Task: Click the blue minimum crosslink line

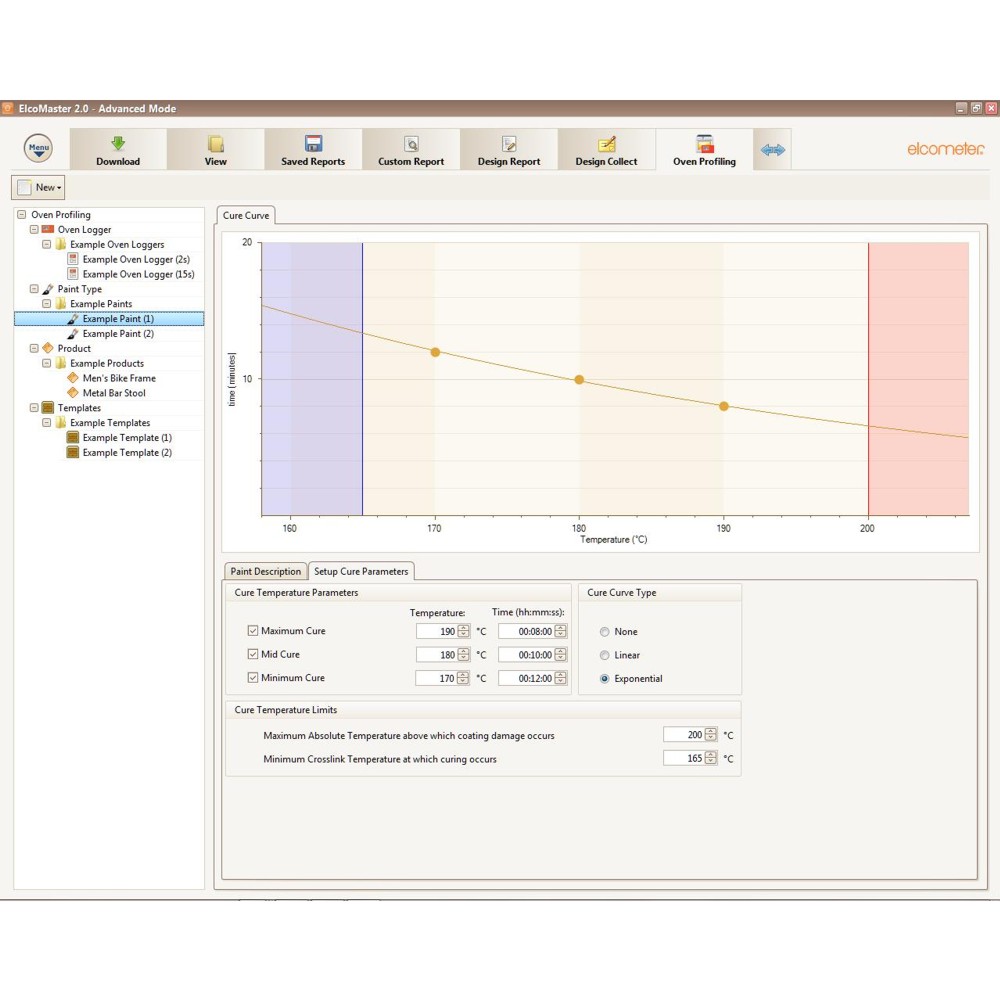Action: (x=362, y=379)
